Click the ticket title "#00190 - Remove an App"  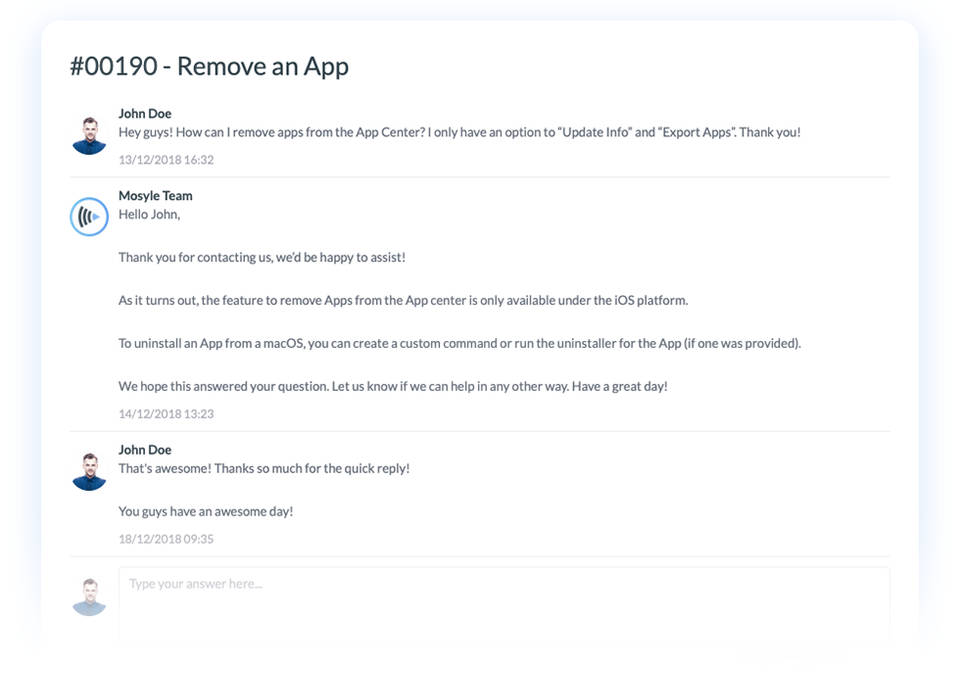[209, 67]
